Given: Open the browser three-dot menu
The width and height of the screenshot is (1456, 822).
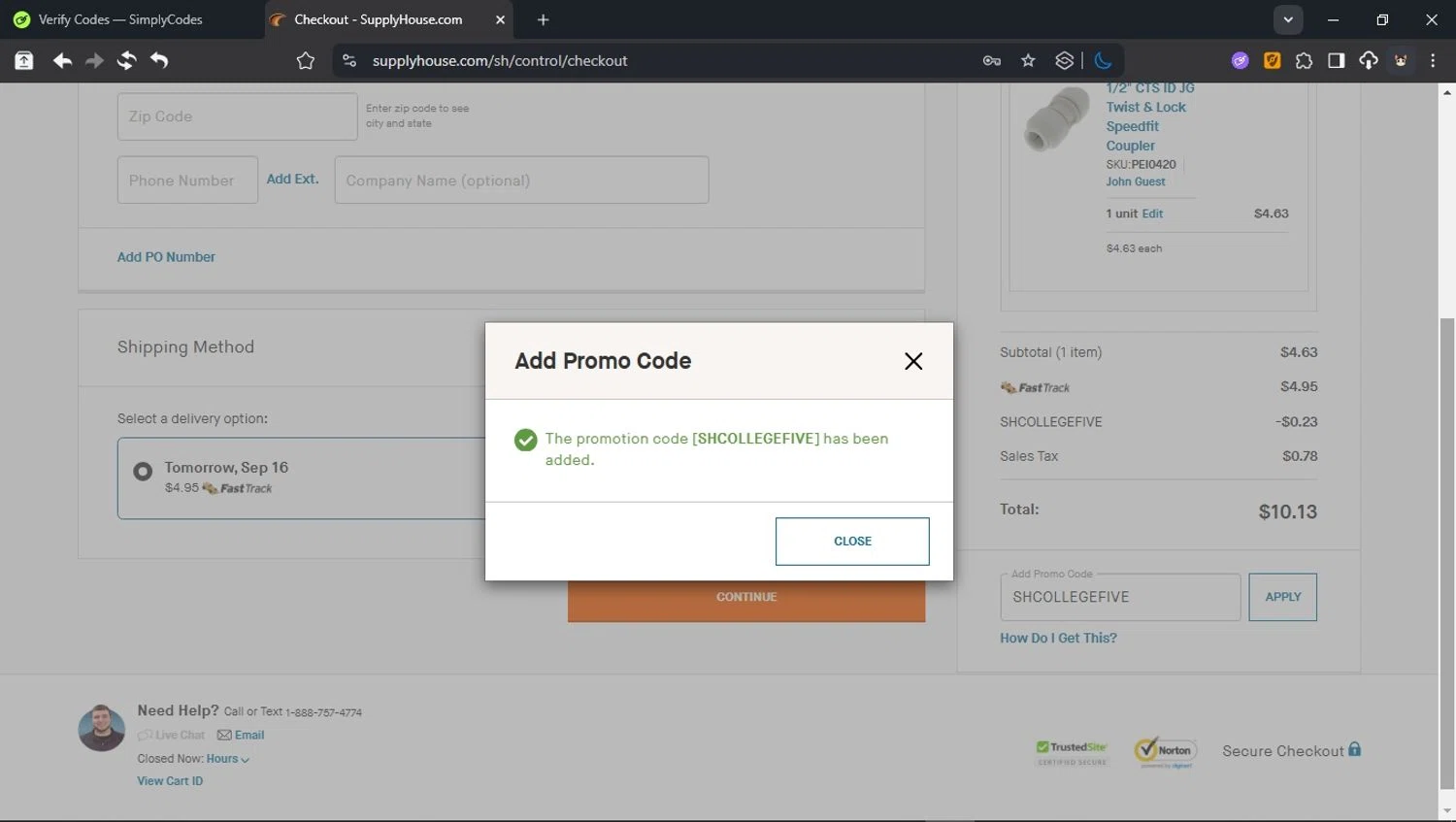Looking at the screenshot, I should (1433, 60).
